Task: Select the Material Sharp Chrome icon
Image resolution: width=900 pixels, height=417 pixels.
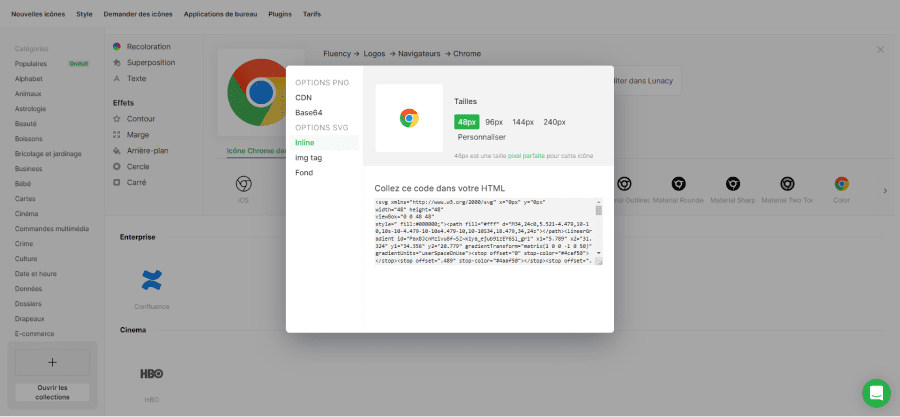Action: pyautogui.click(x=732, y=190)
